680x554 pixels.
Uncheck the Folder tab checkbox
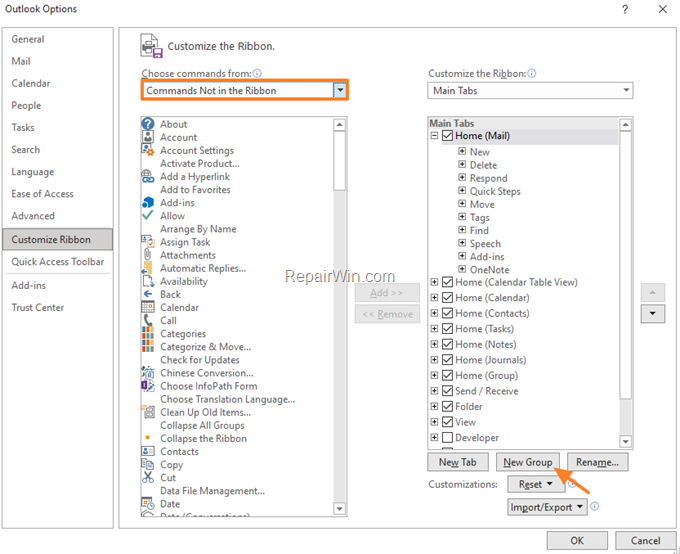point(448,406)
